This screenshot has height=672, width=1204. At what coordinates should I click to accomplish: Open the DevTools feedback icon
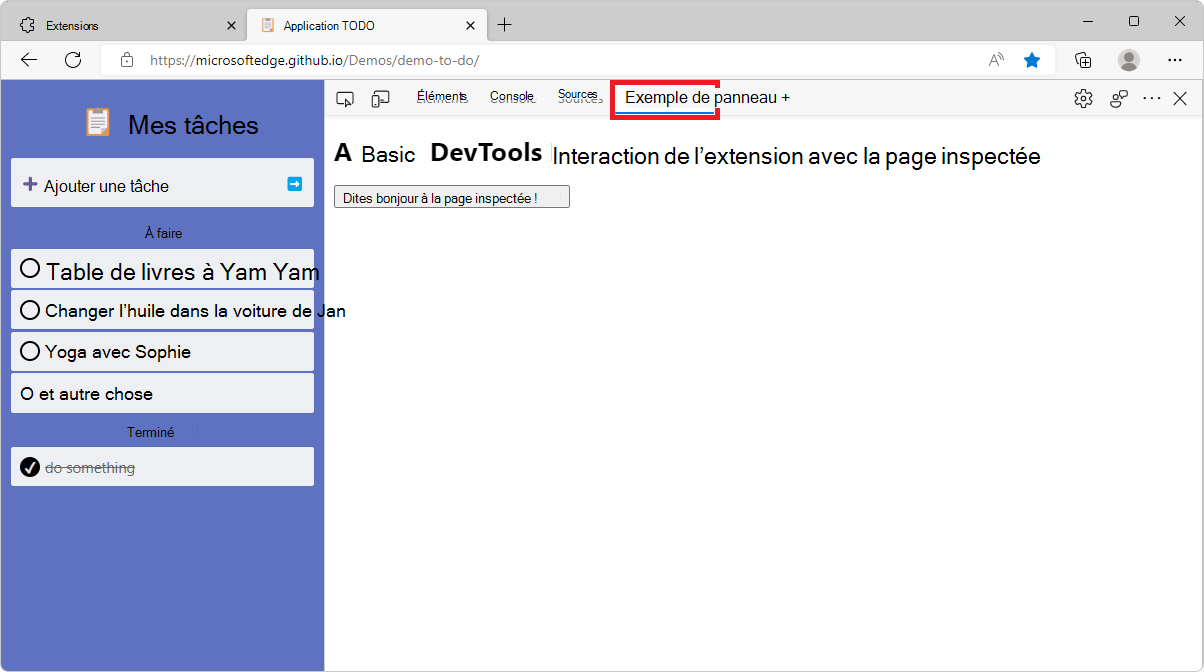(x=1118, y=98)
